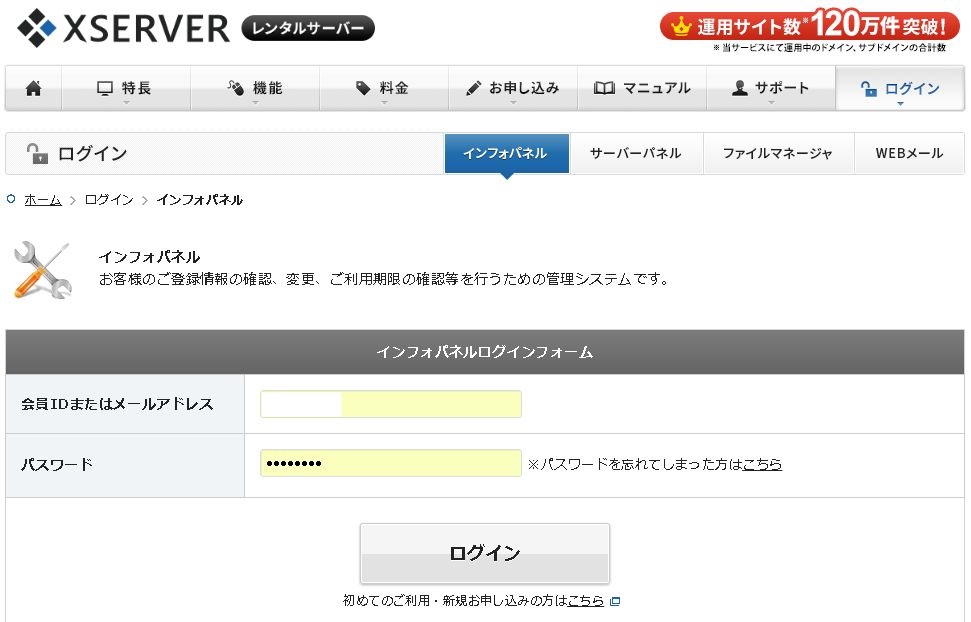Click the price tag icon beside 料金
This screenshot has width=971, height=622.
pos(363,89)
